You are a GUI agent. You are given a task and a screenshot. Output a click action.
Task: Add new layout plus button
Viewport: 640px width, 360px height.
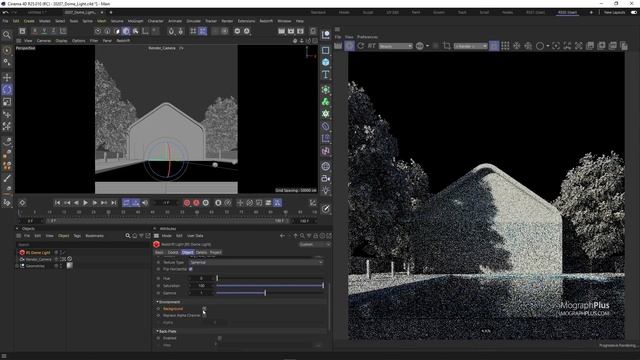[x=591, y=13]
